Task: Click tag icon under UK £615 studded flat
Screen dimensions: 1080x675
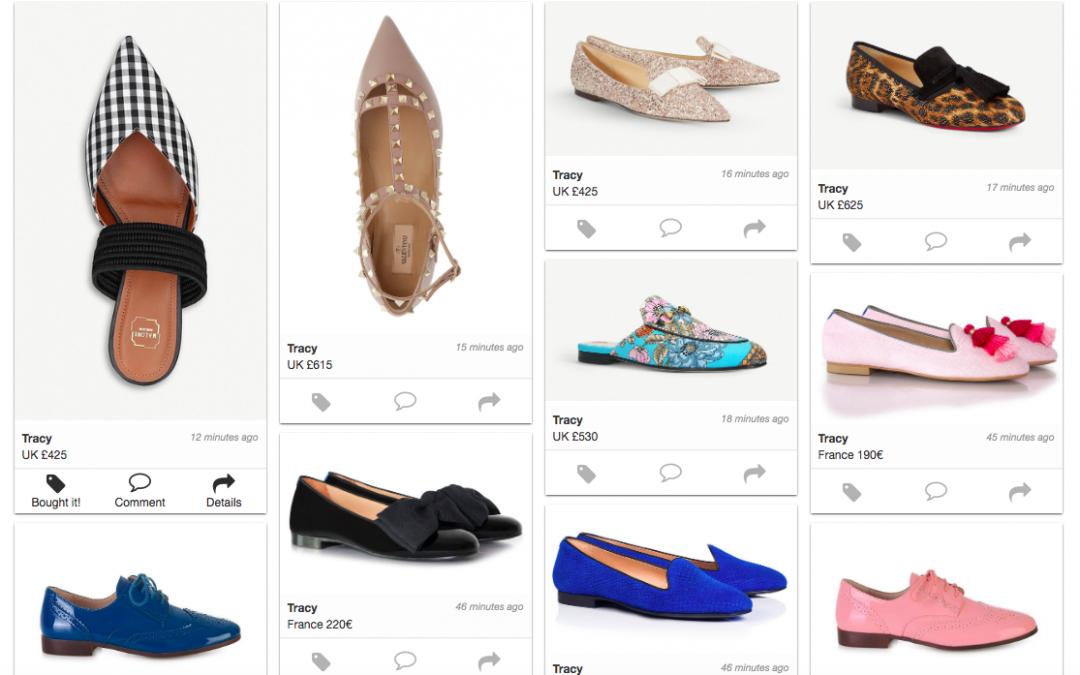Action: [x=321, y=402]
